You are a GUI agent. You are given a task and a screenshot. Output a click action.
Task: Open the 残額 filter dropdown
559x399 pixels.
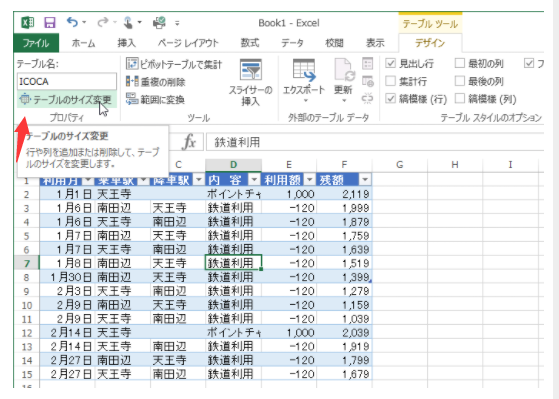pos(365,179)
